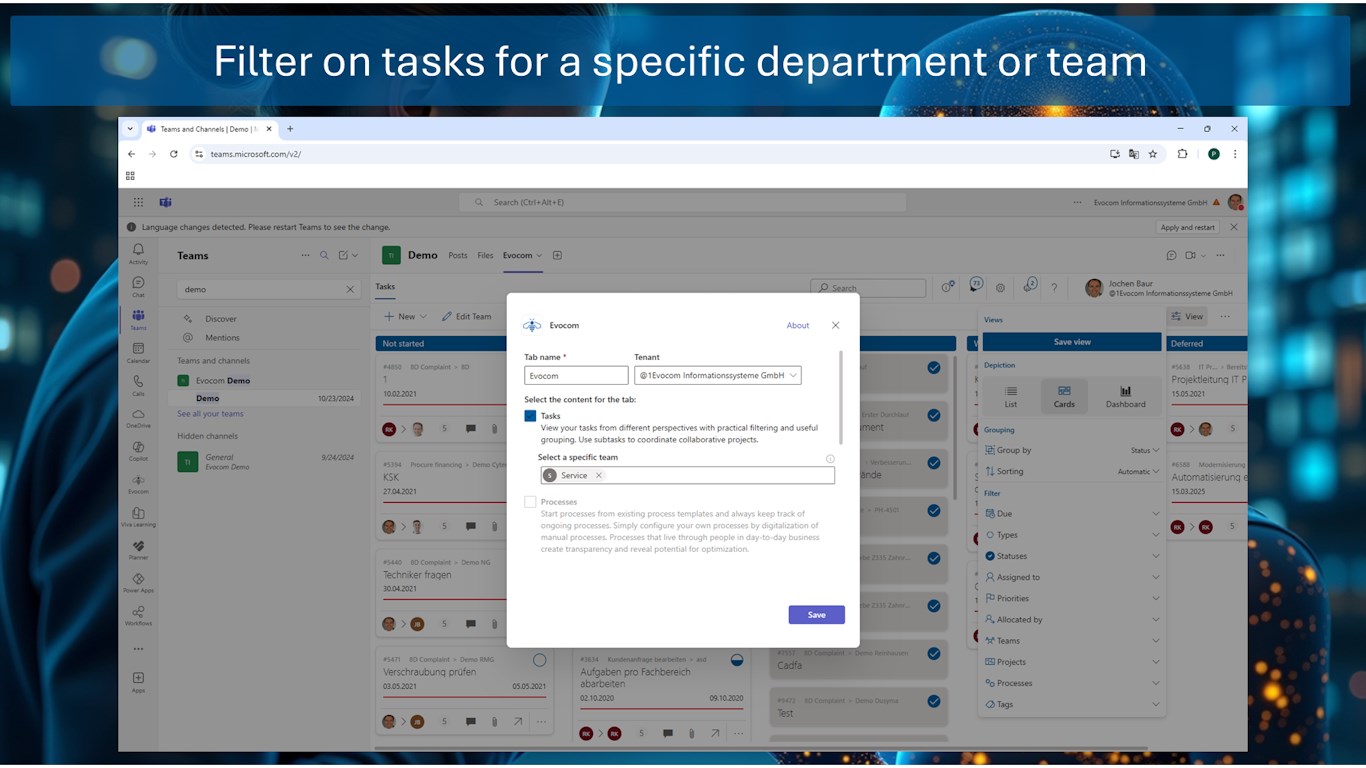Expand the Tags filter section
Screen dimensions: 1366x768
pyautogui.click(x=1072, y=704)
